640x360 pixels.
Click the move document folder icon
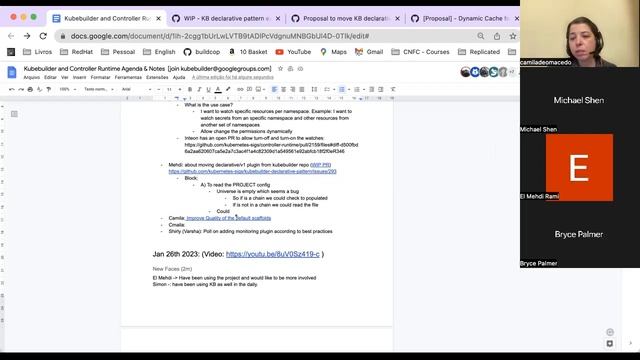pos(290,69)
